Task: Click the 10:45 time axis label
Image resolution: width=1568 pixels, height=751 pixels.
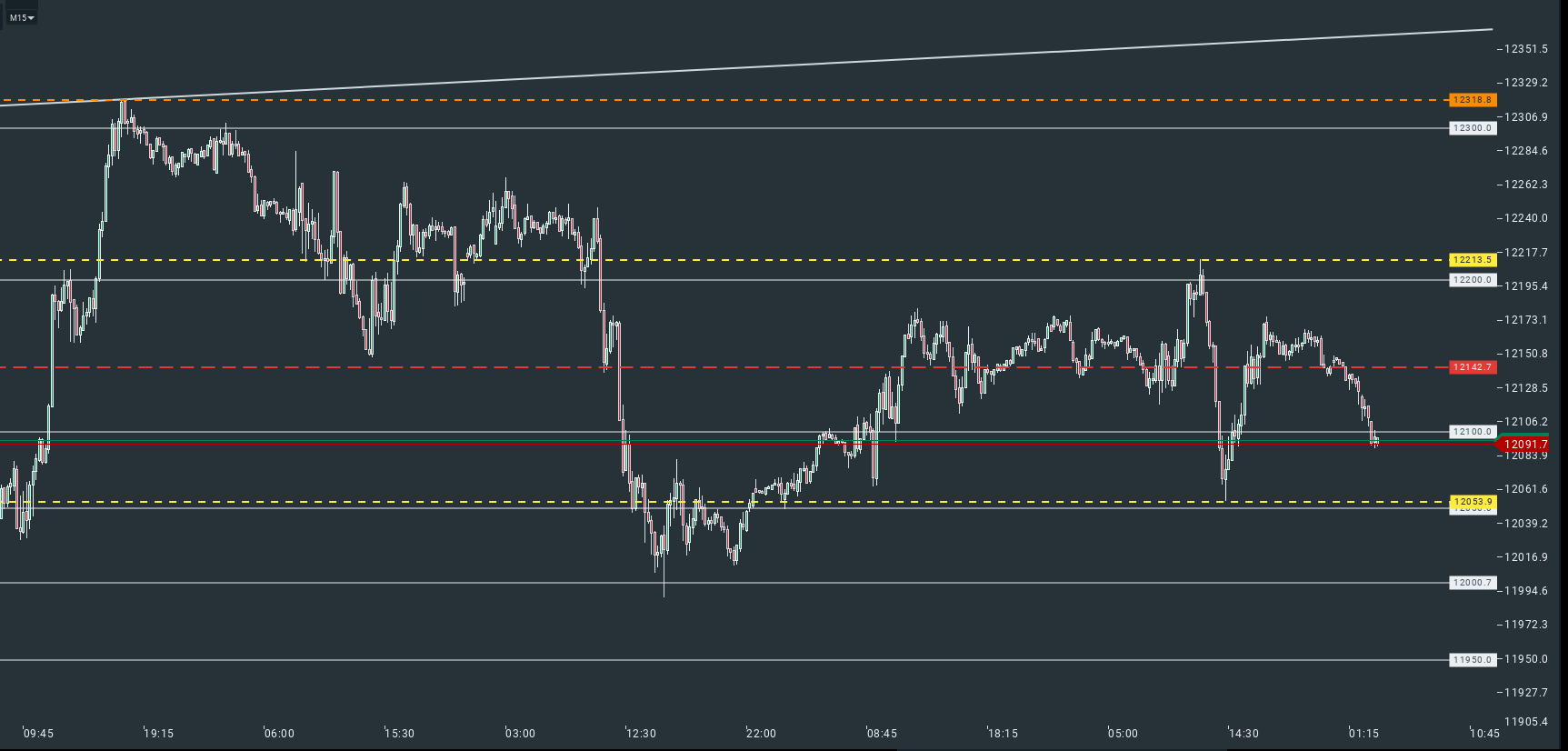Action: (x=1484, y=734)
